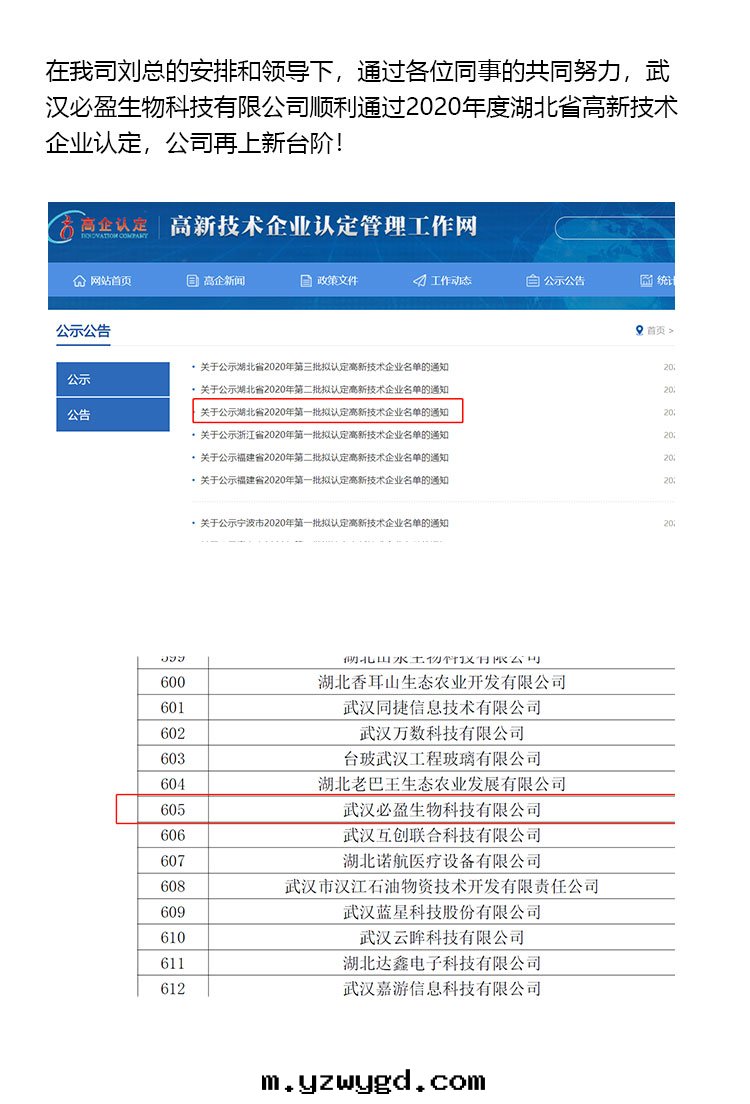
Task: Click the home icon beside 网站首页
Action: click(x=79, y=281)
